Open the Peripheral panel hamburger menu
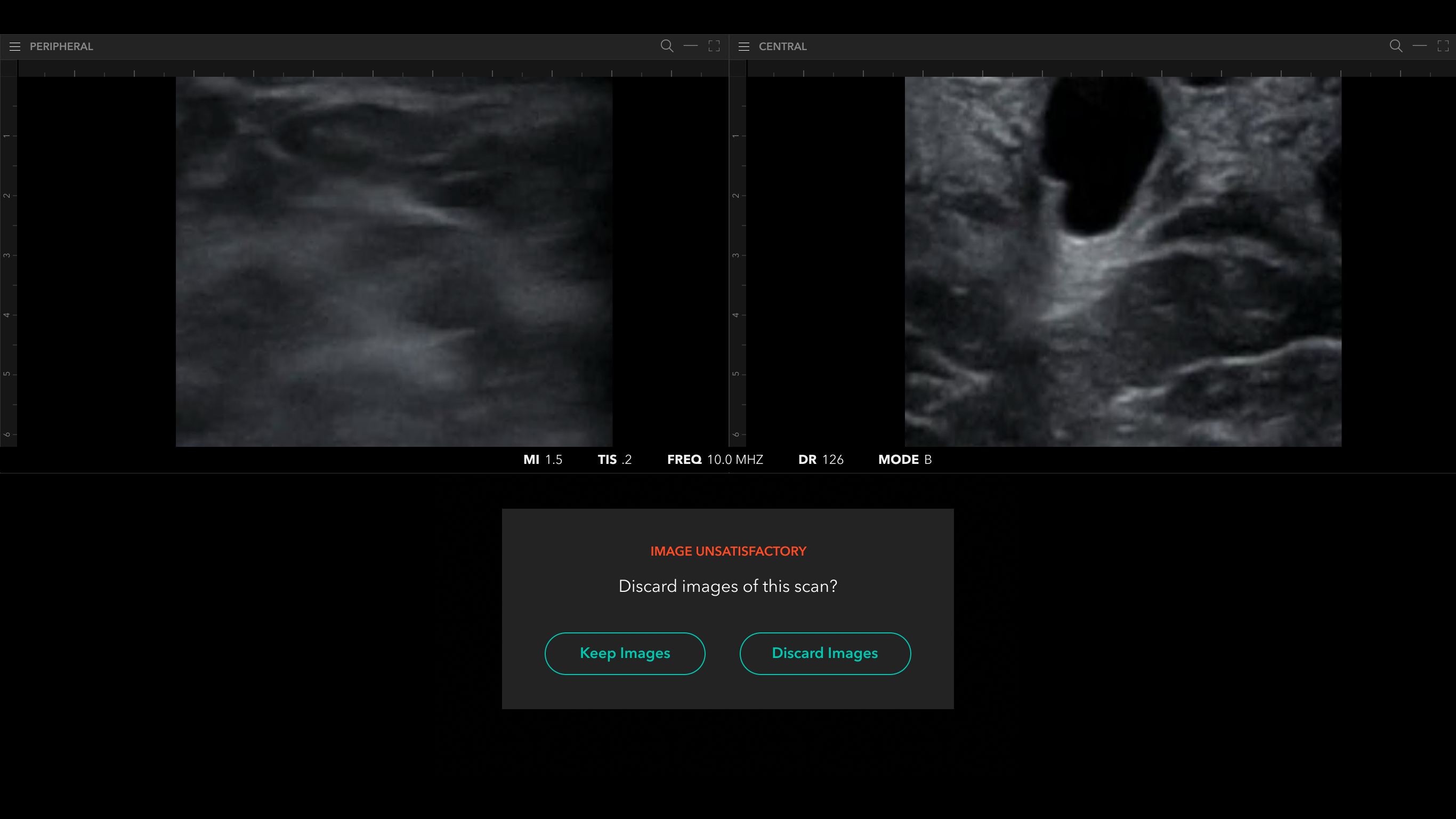Screen dimensions: 1456x819 (x=15, y=46)
